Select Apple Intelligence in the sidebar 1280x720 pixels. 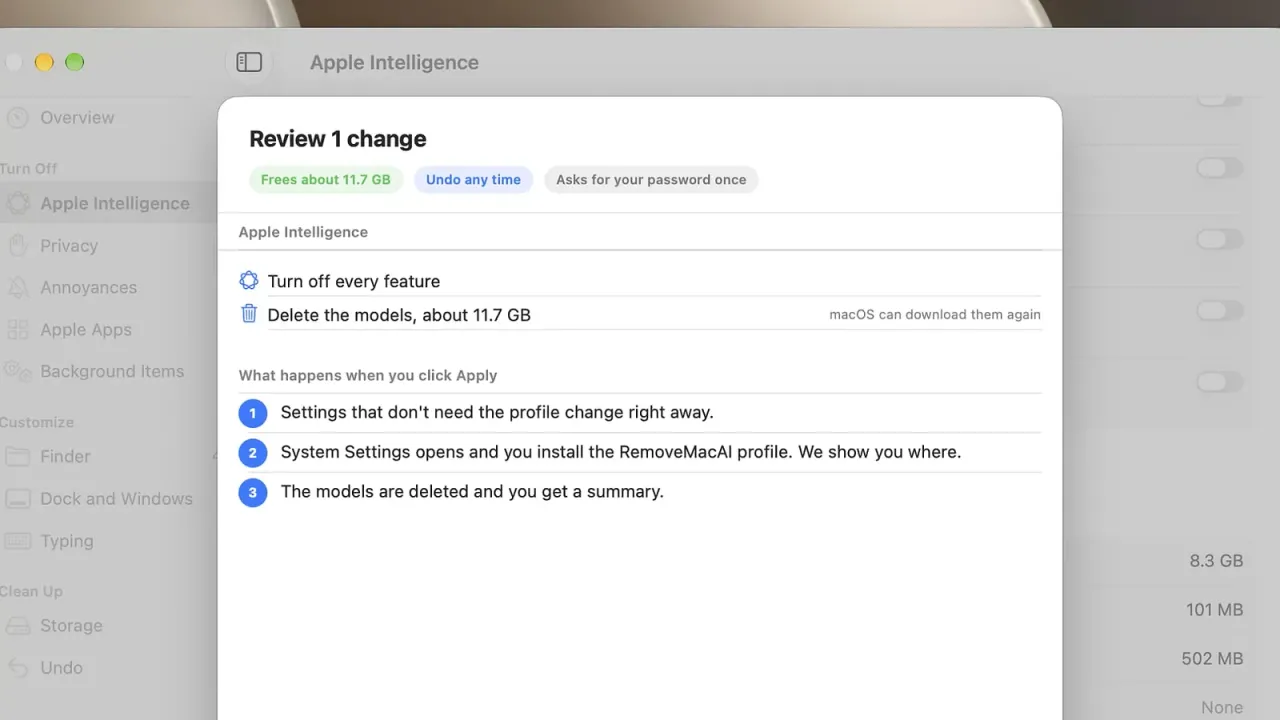coord(115,203)
